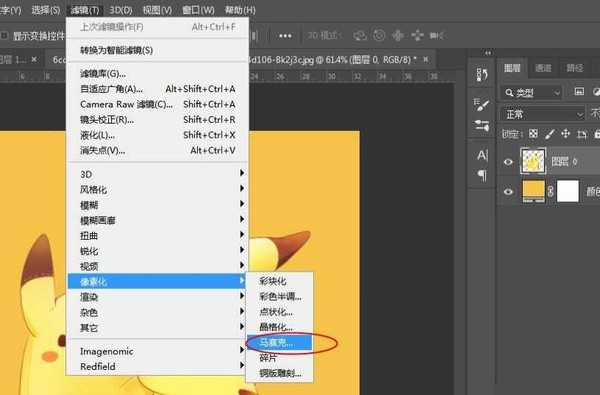Viewport: 600px width, 395px height.
Task: Select the 图层 0 layer thumbnail
Action: [533, 161]
